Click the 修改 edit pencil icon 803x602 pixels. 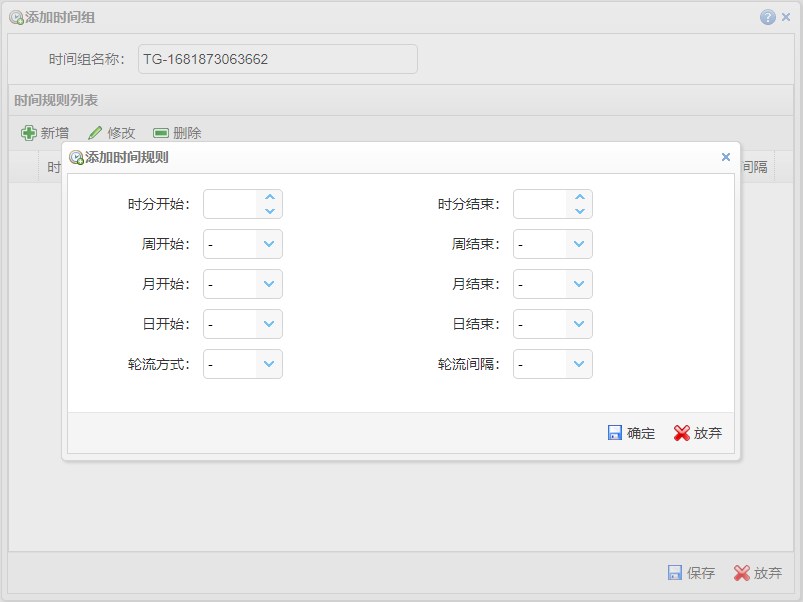click(95, 133)
